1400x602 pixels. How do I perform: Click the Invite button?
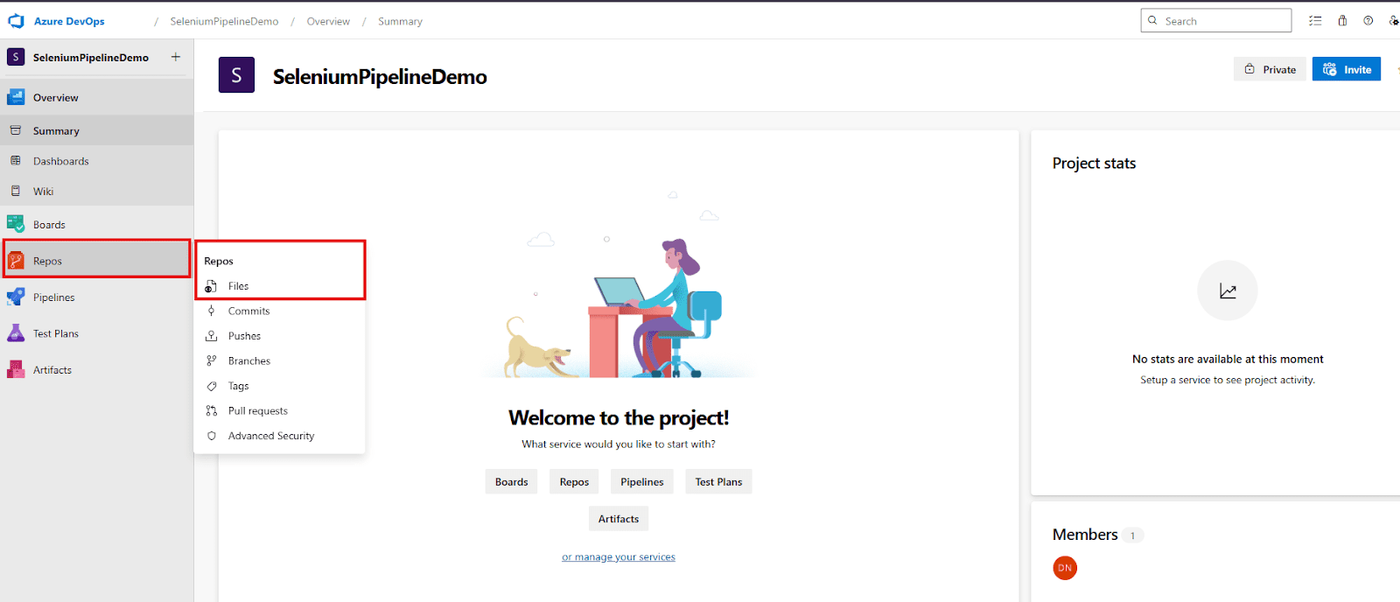click(x=1346, y=69)
